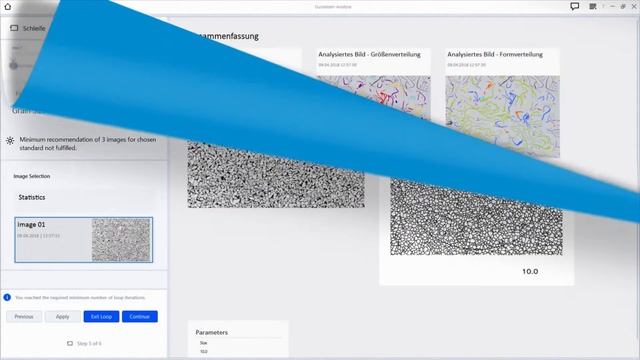
Task: Click the '10.0' value below grain image
Action: pos(530,271)
